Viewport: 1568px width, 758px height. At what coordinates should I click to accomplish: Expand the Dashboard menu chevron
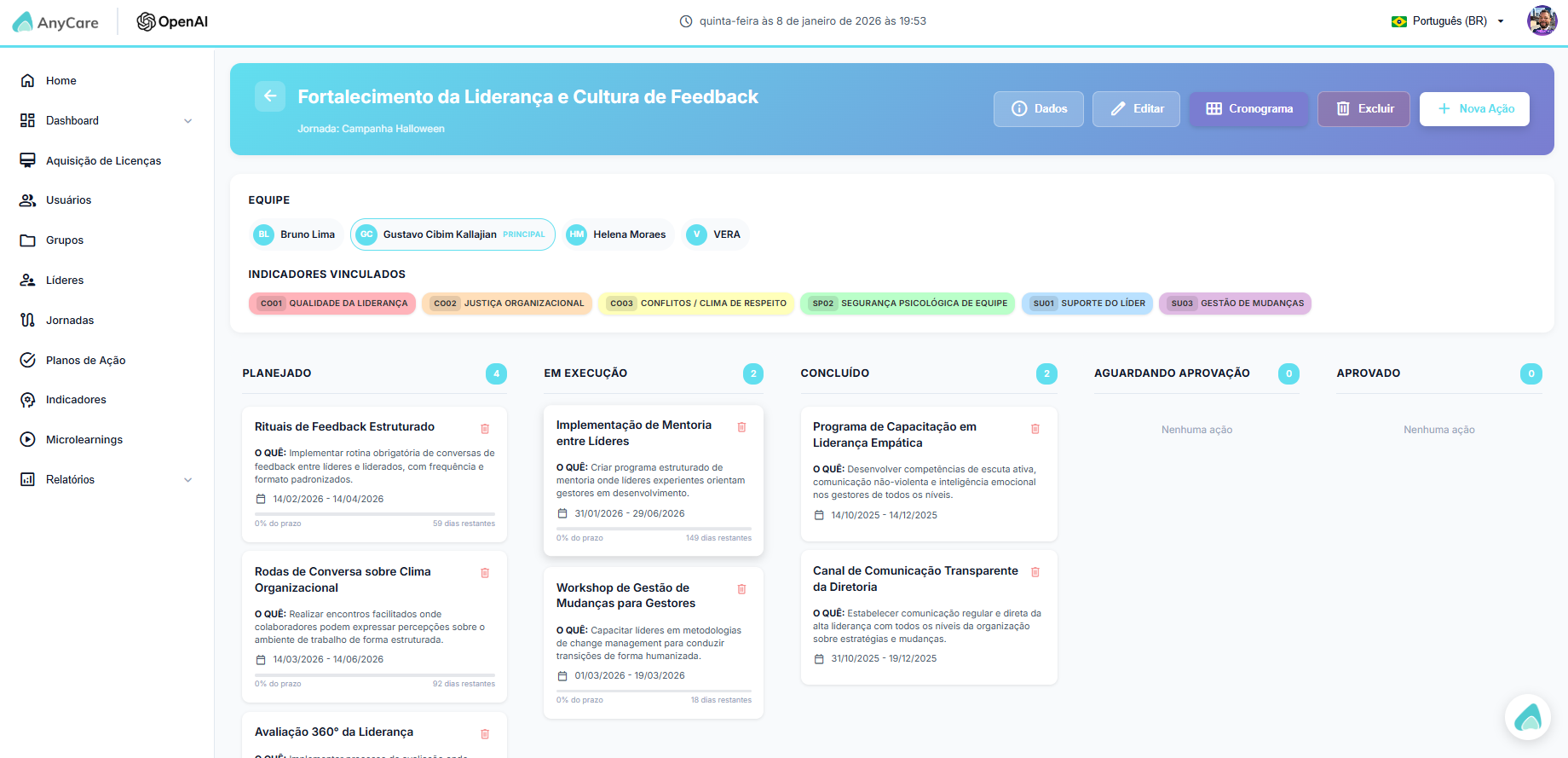tap(188, 121)
